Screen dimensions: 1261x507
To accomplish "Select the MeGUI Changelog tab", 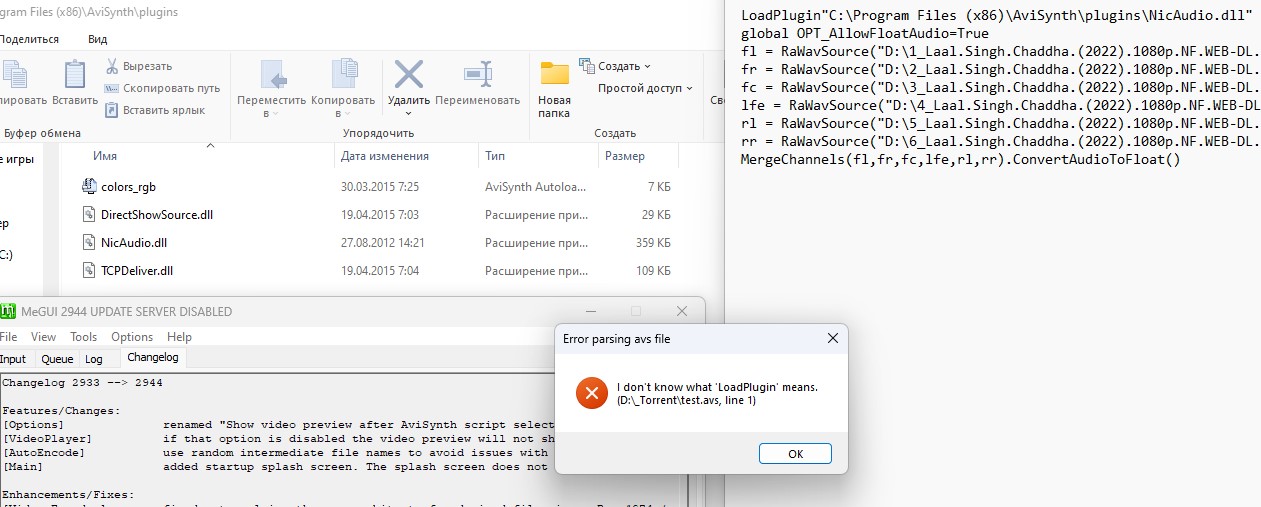I will click(x=152, y=357).
